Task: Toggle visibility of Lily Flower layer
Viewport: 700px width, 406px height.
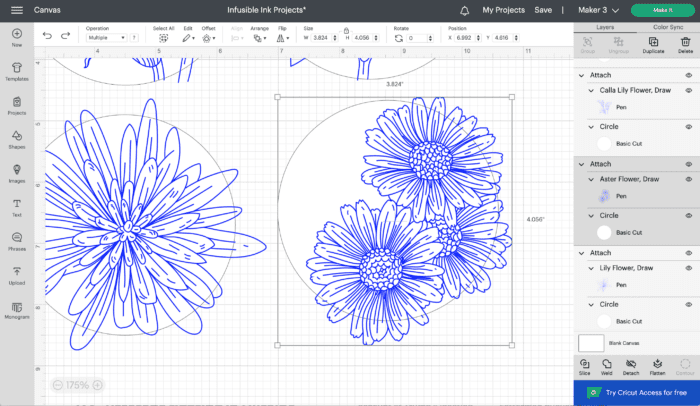Action: coord(689,267)
